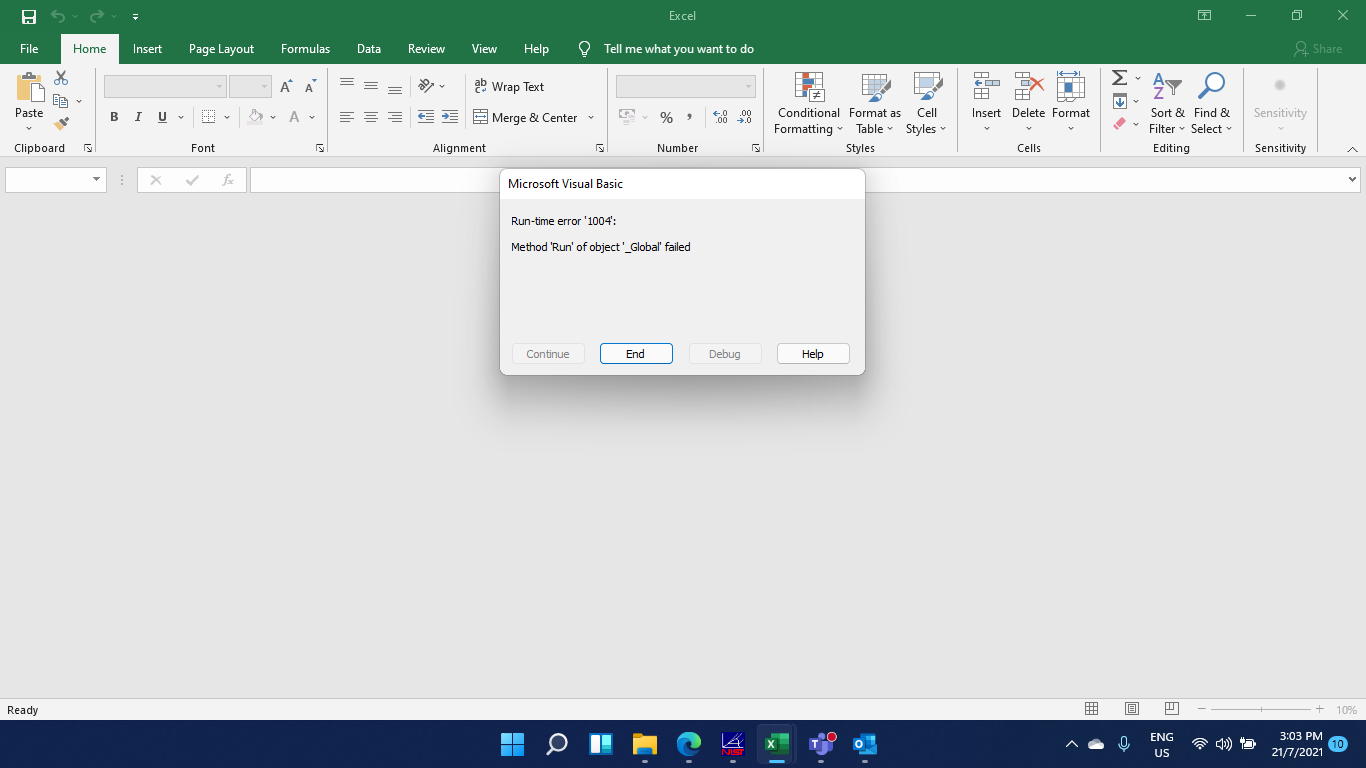The width and height of the screenshot is (1366, 768).
Task: Click the AutoSum icon
Action: [1119, 77]
